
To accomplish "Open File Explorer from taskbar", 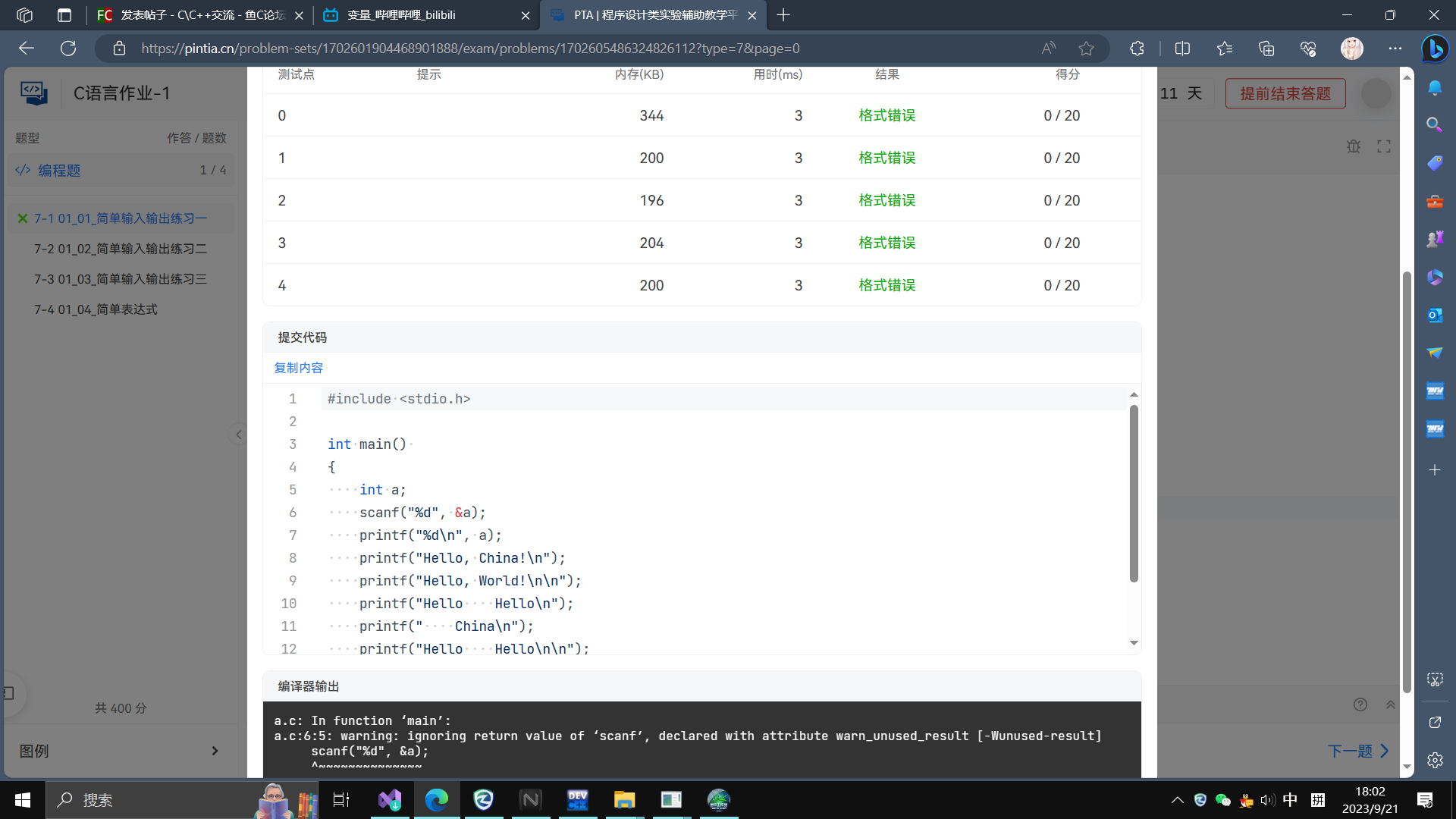I will pos(624,800).
